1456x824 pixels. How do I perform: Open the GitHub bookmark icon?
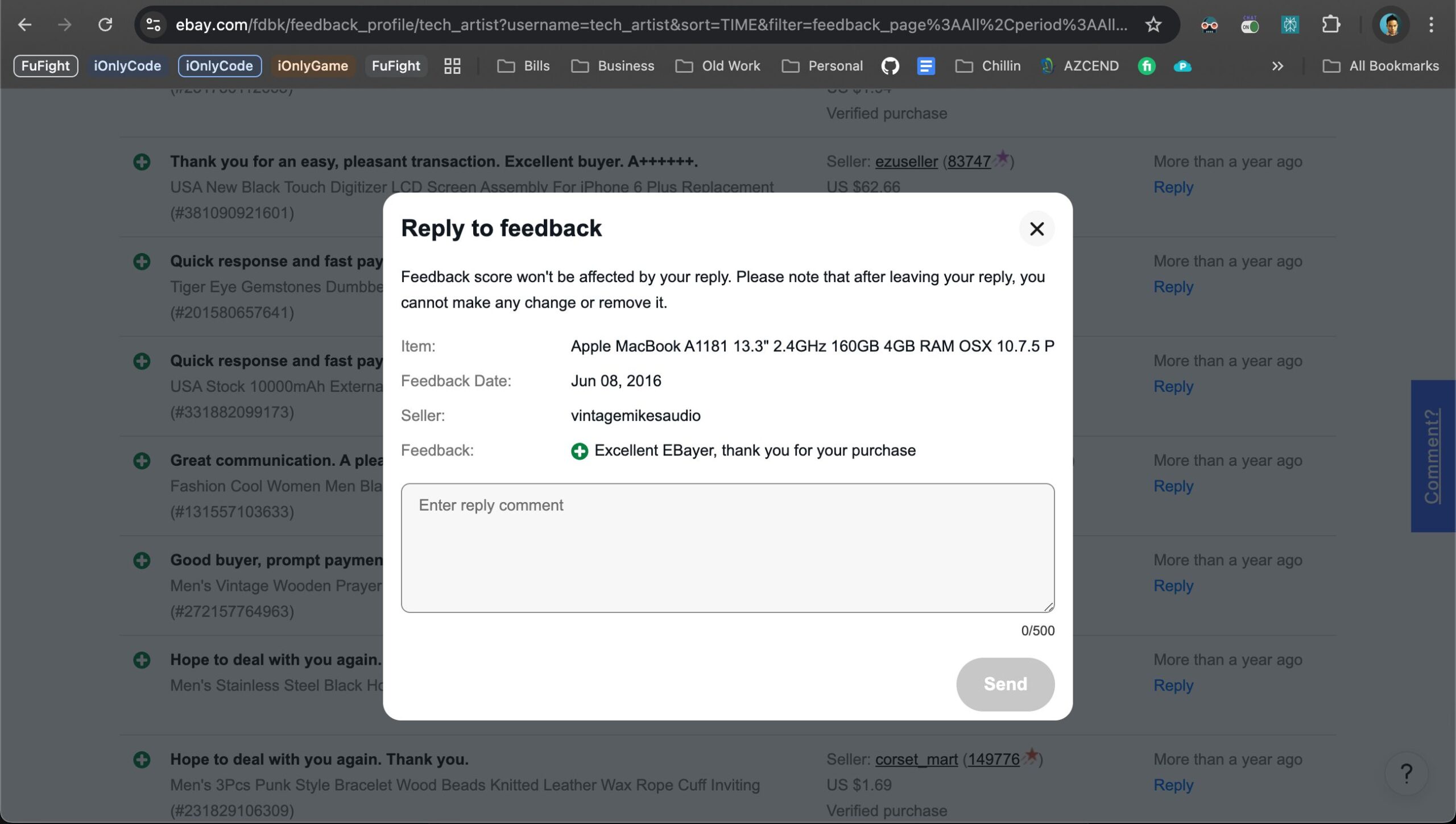[x=890, y=66]
